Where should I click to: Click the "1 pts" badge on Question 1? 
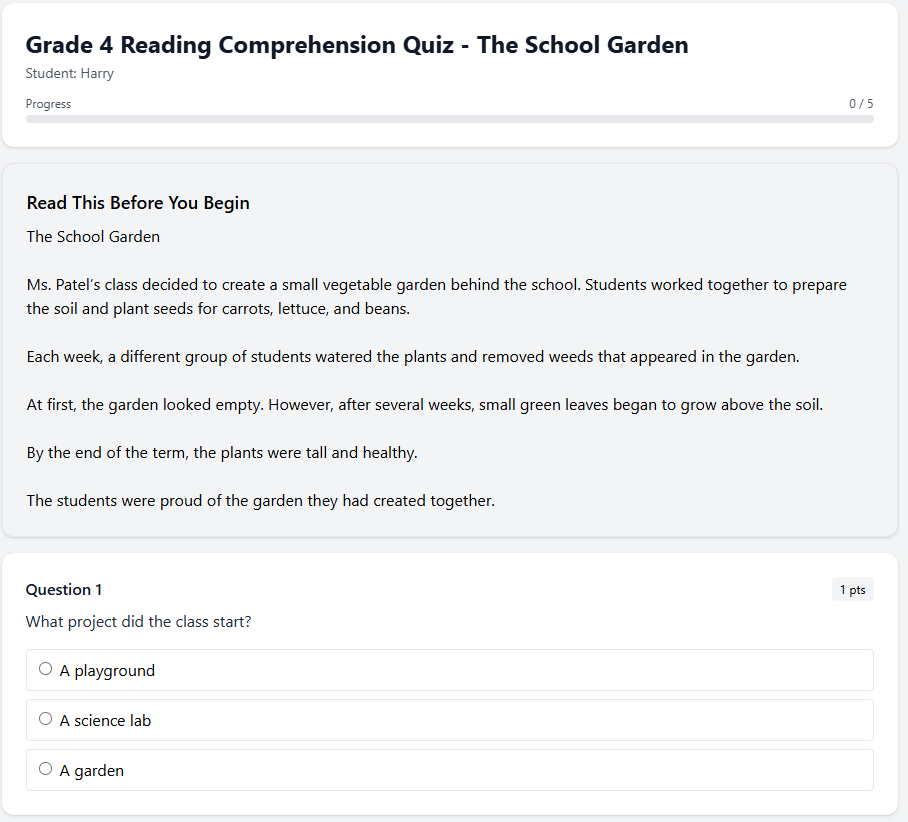tap(852, 589)
